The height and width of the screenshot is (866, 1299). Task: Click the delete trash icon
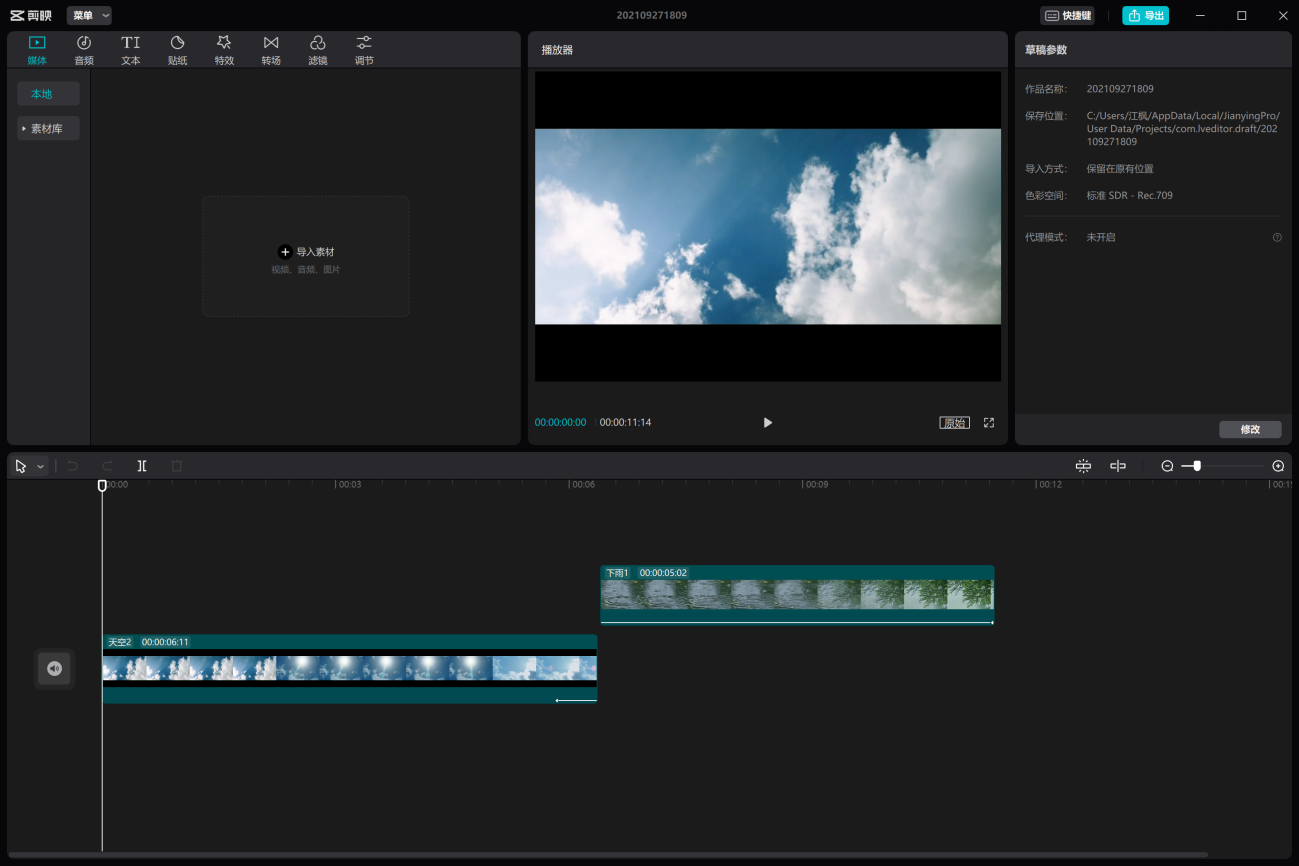point(177,466)
